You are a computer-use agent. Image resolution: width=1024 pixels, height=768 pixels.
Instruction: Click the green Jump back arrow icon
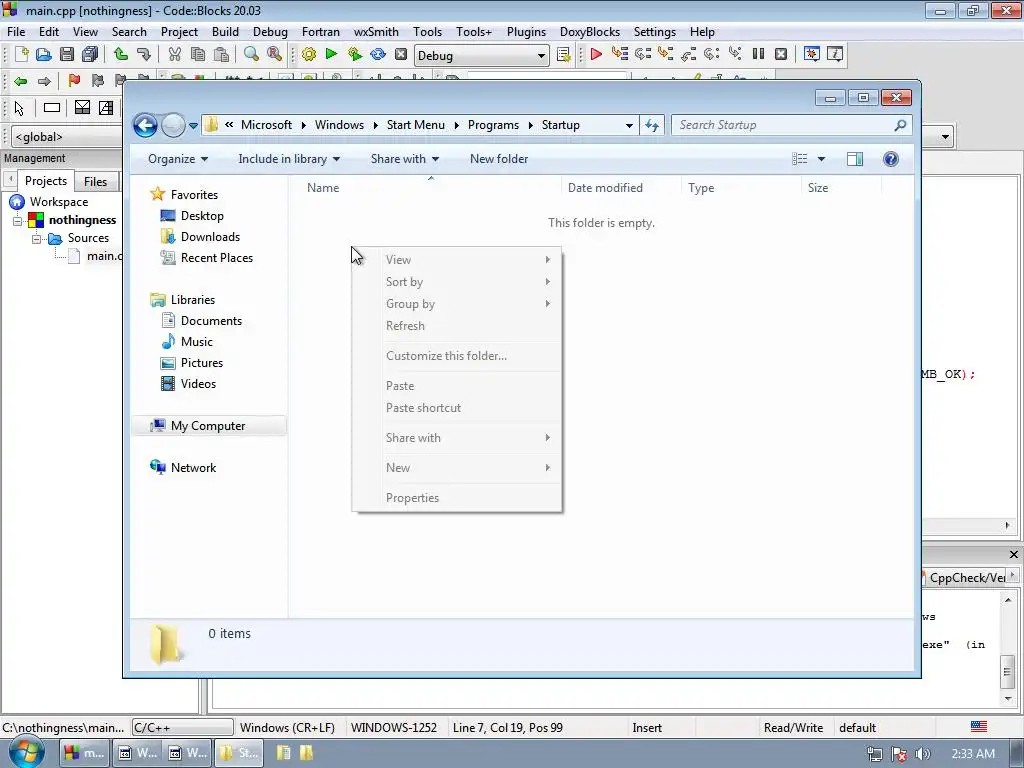pyautogui.click(x=21, y=81)
